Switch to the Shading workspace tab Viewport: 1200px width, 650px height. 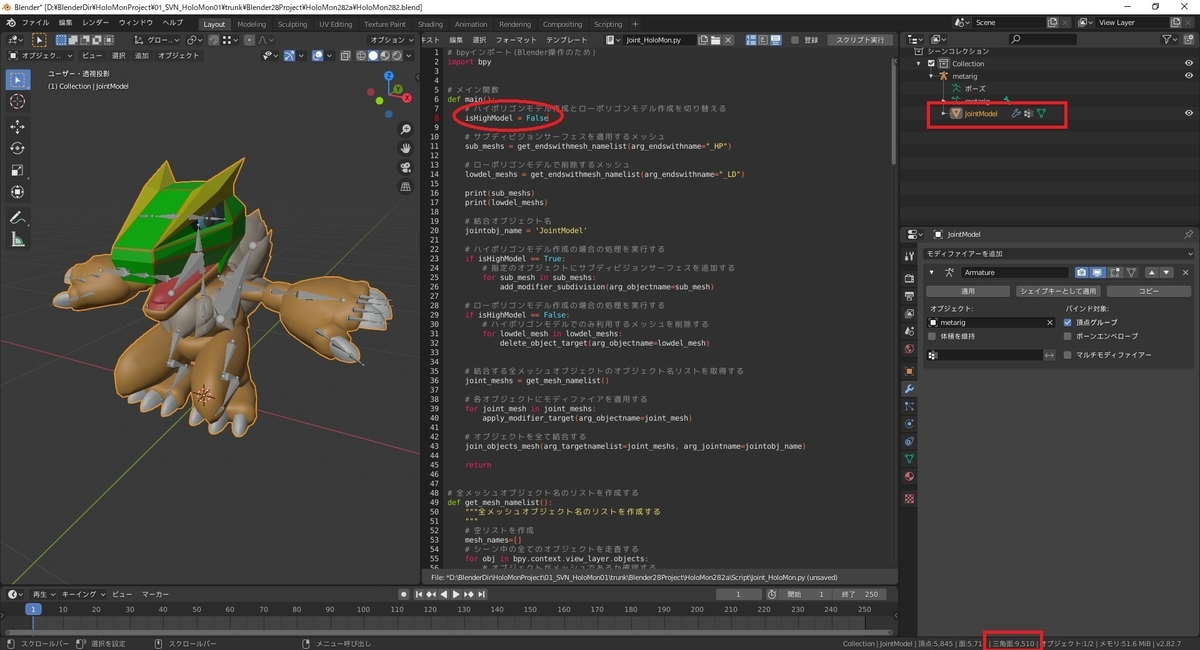pyautogui.click(x=430, y=24)
